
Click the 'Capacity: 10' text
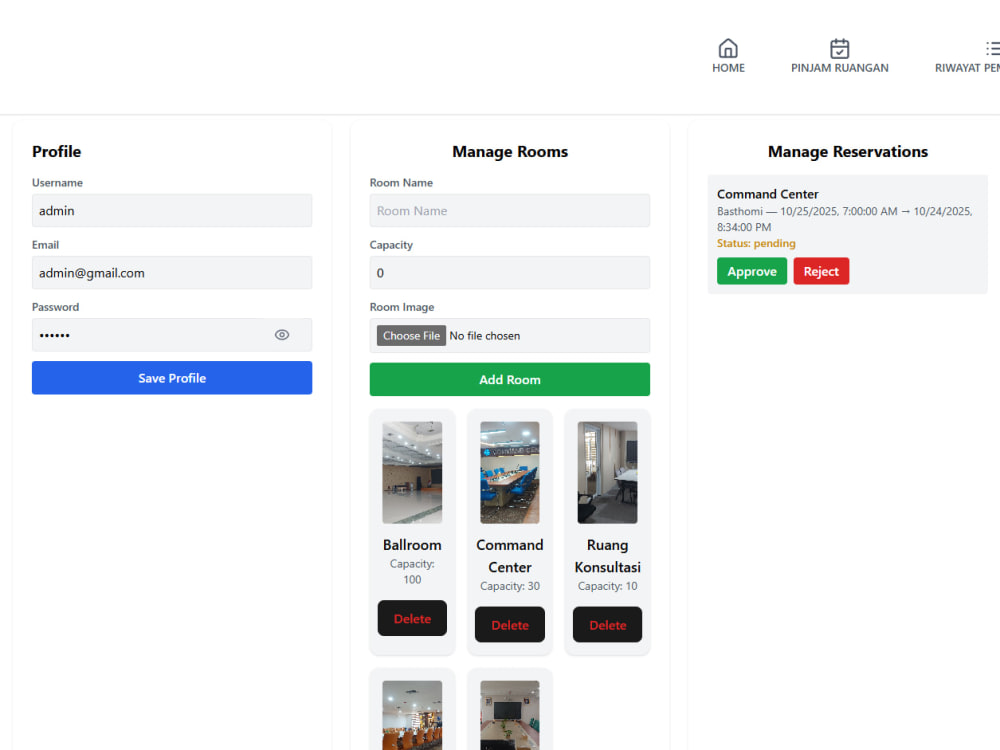(607, 586)
